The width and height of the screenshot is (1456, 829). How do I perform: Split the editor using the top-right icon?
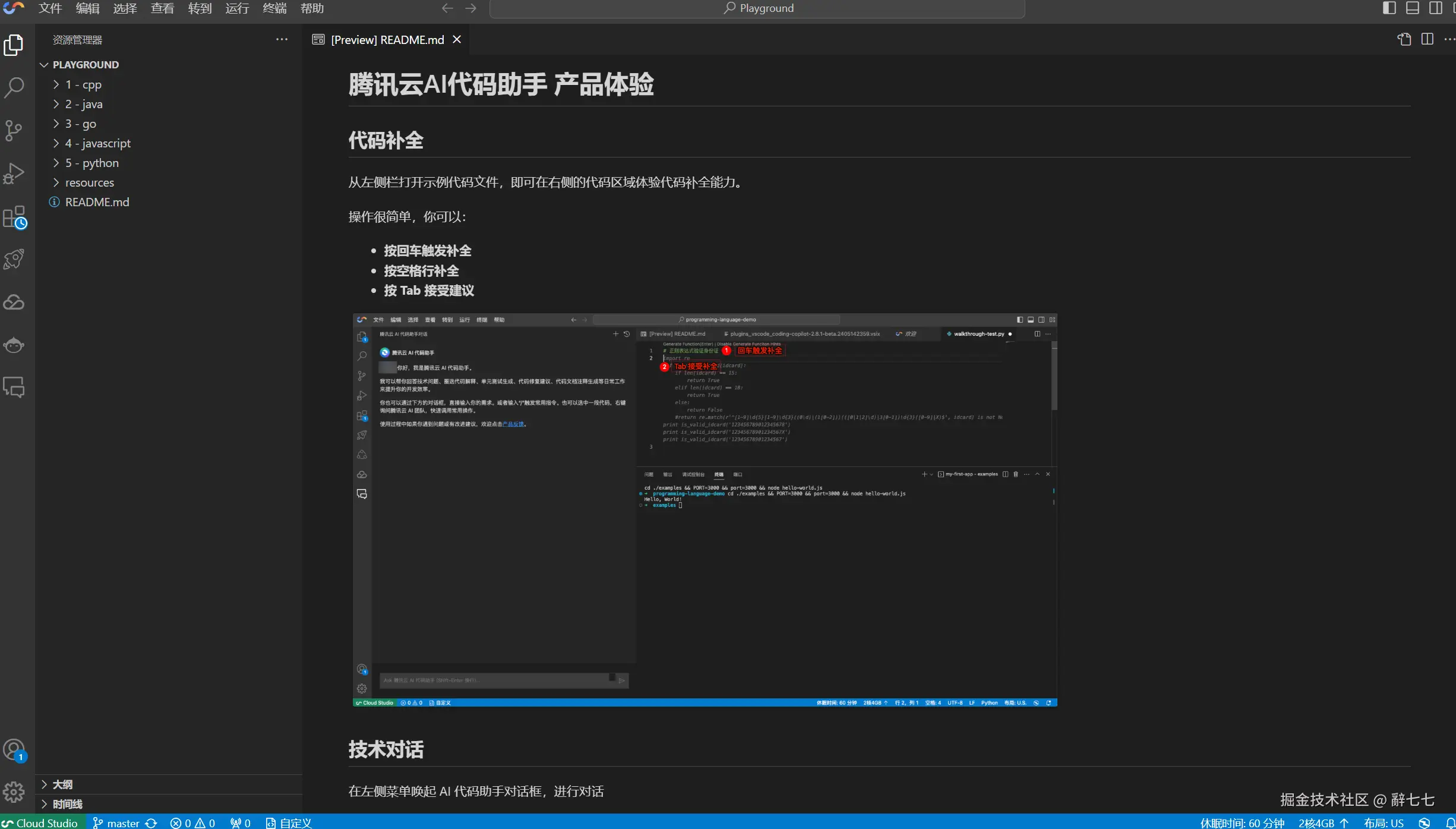[x=1427, y=39]
